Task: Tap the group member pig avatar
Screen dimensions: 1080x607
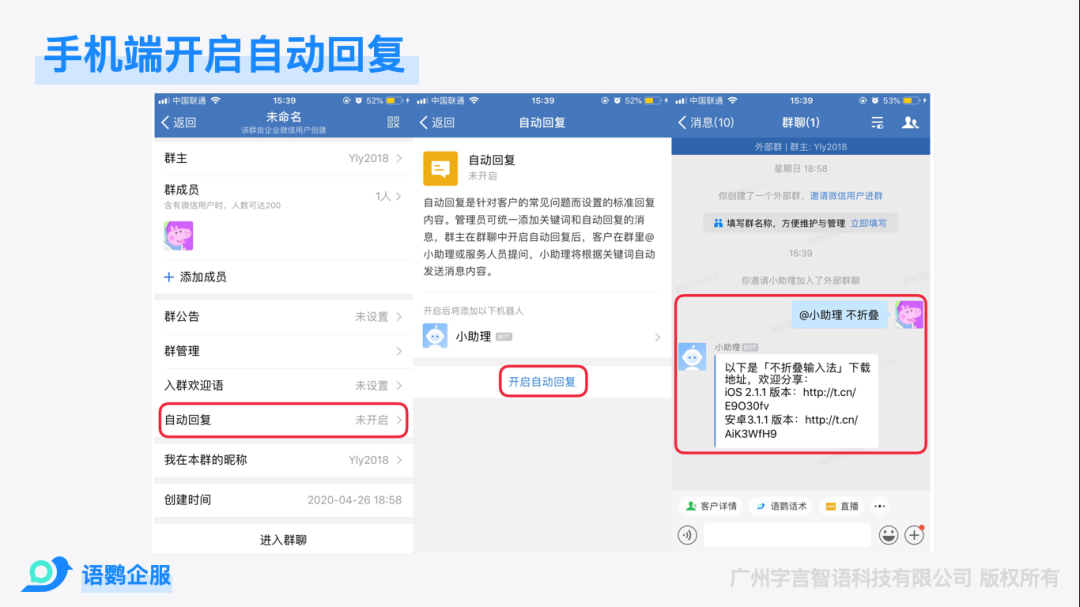Action: (178, 236)
